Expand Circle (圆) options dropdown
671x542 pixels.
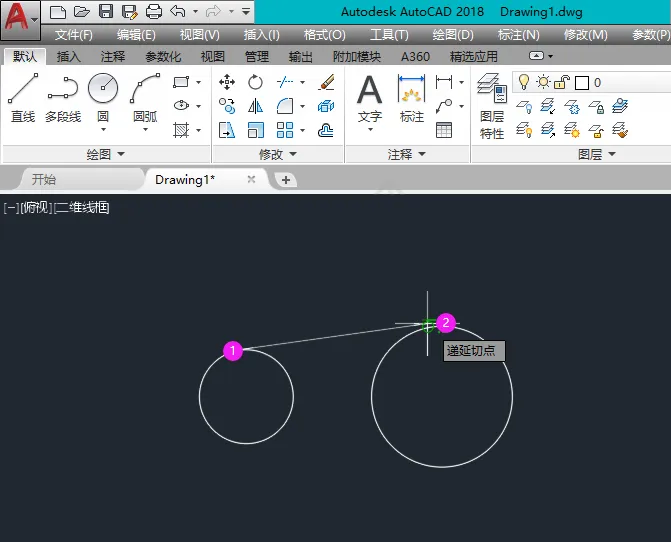point(103,129)
